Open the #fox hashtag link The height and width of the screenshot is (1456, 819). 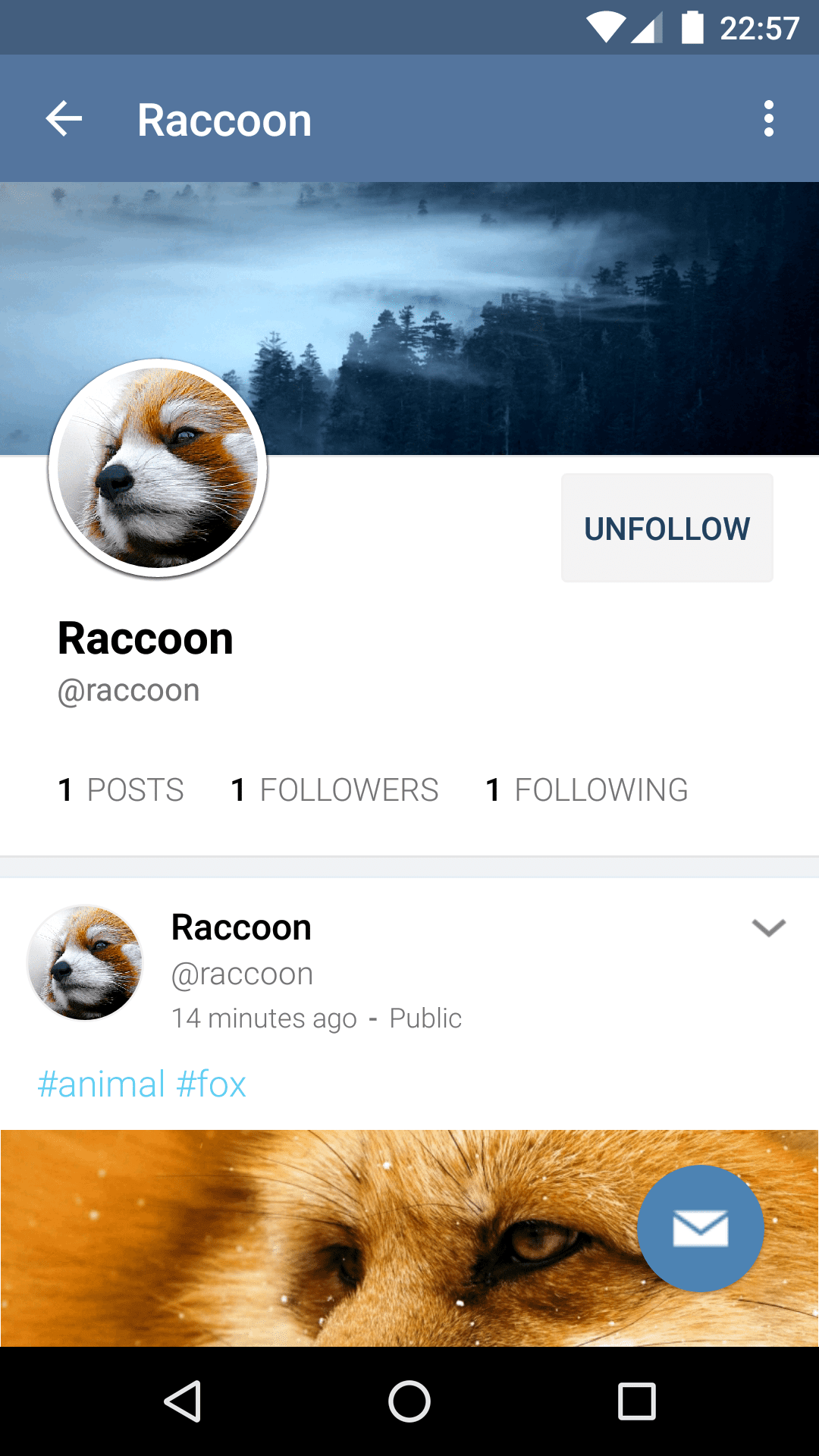point(212,1084)
